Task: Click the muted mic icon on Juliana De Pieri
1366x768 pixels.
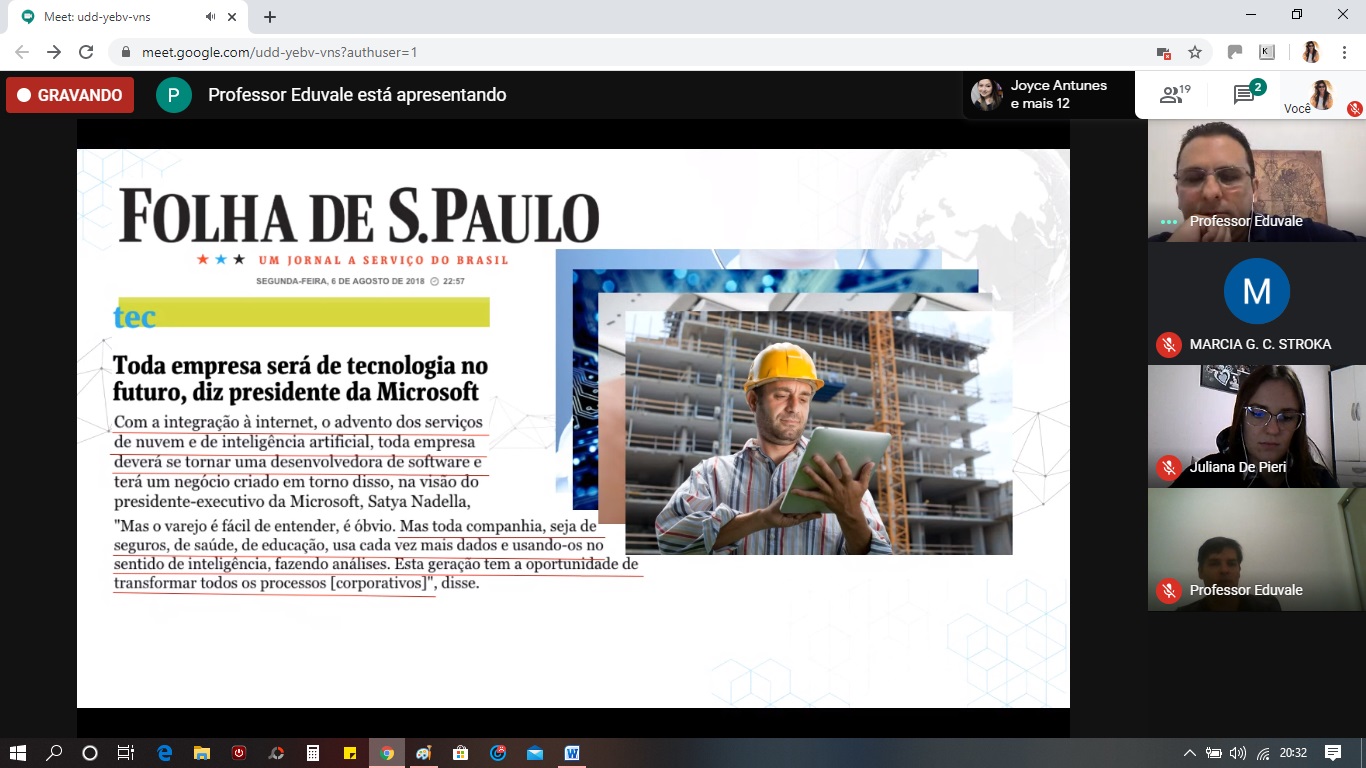Action: tap(1169, 467)
